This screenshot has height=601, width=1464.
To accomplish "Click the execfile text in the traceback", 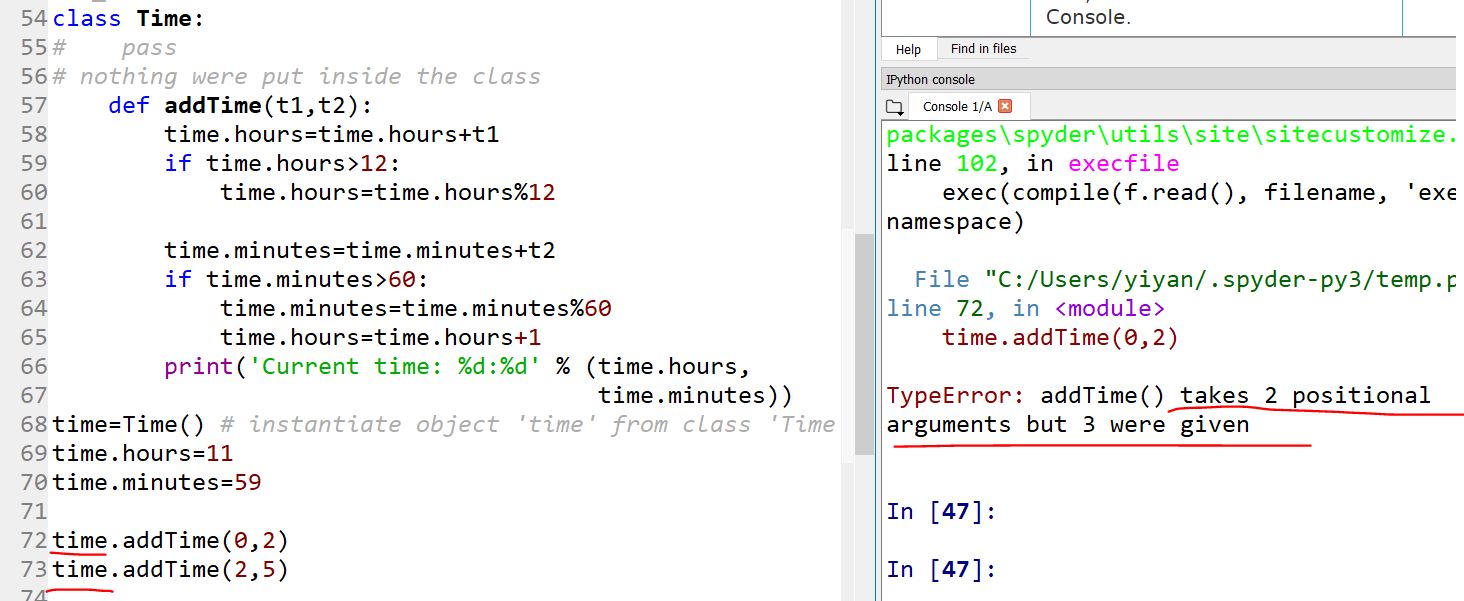I will click(x=1123, y=163).
